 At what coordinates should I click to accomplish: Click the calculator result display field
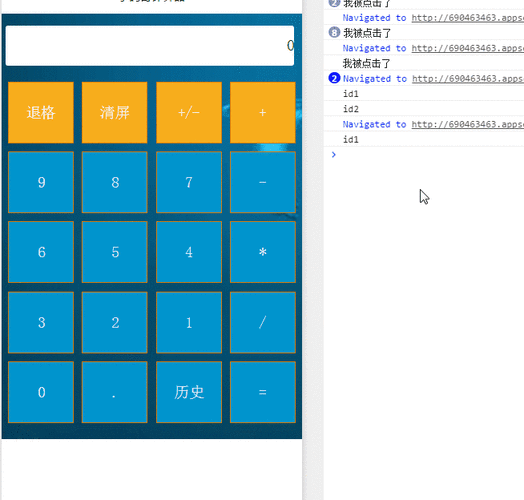pos(150,45)
